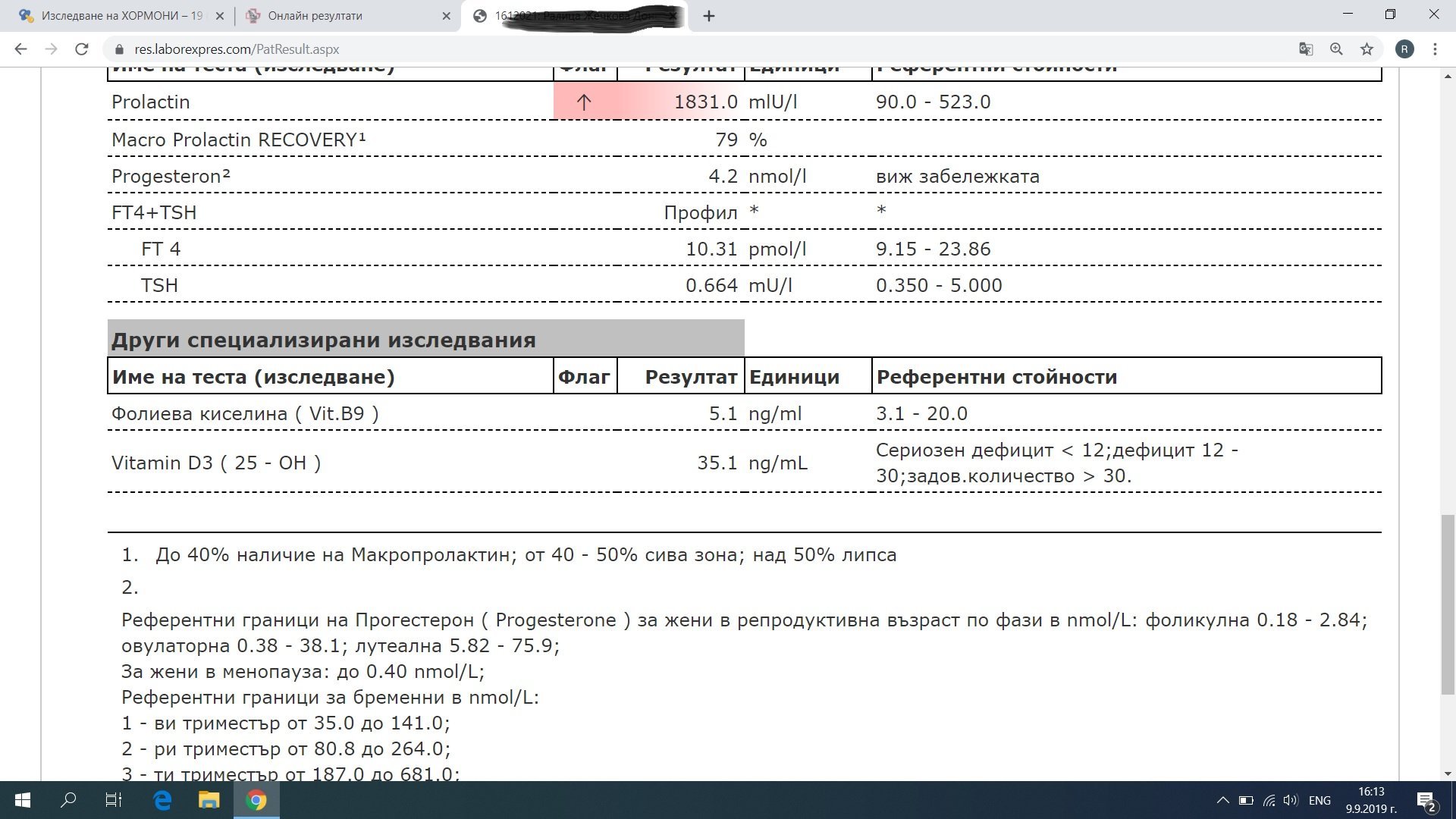The width and height of the screenshot is (1456, 819).
Task: Reload the lab results page
Action: pyautogui.click(x=82, y=49)
